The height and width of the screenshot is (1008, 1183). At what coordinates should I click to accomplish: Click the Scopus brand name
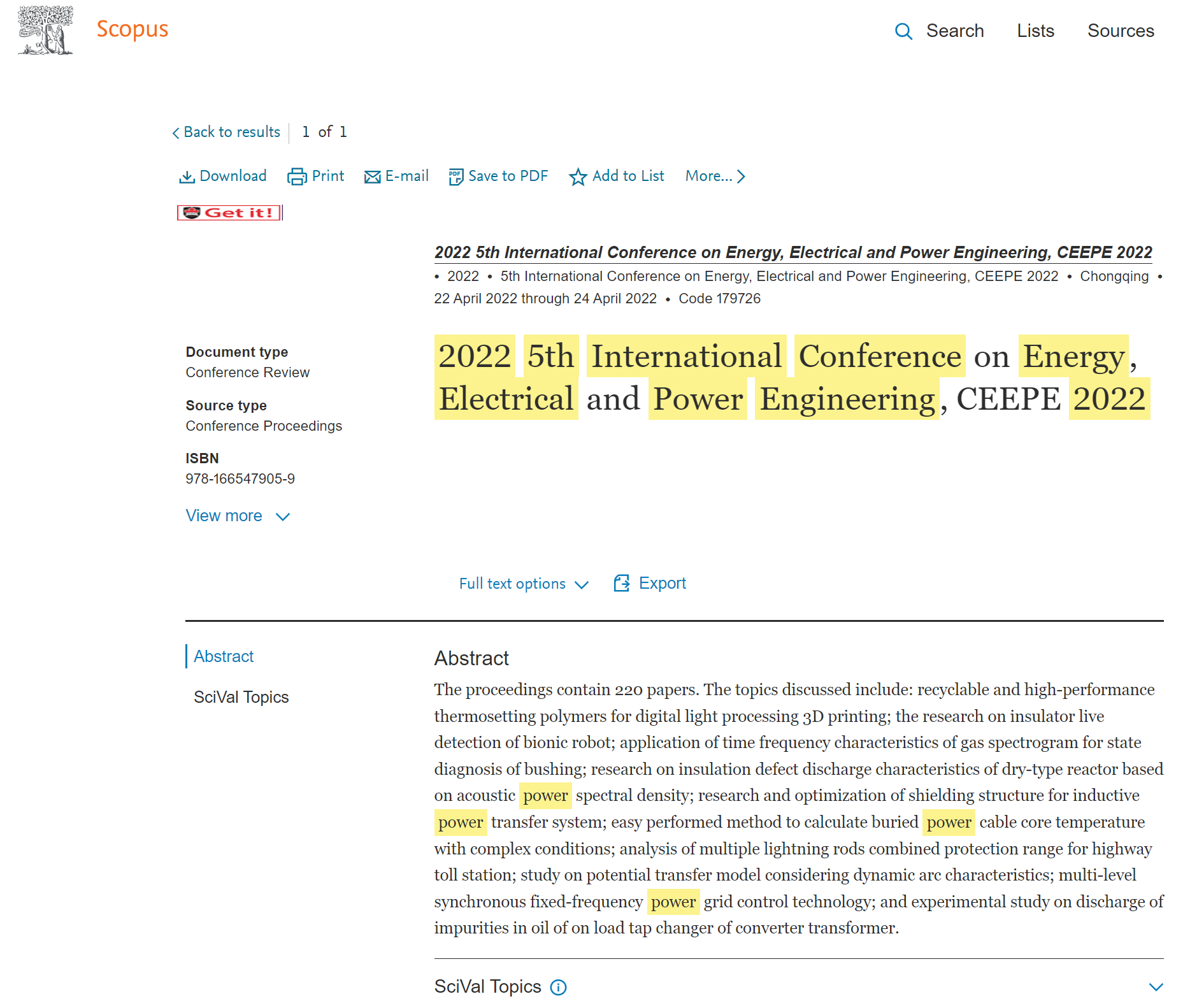(133, 29)
